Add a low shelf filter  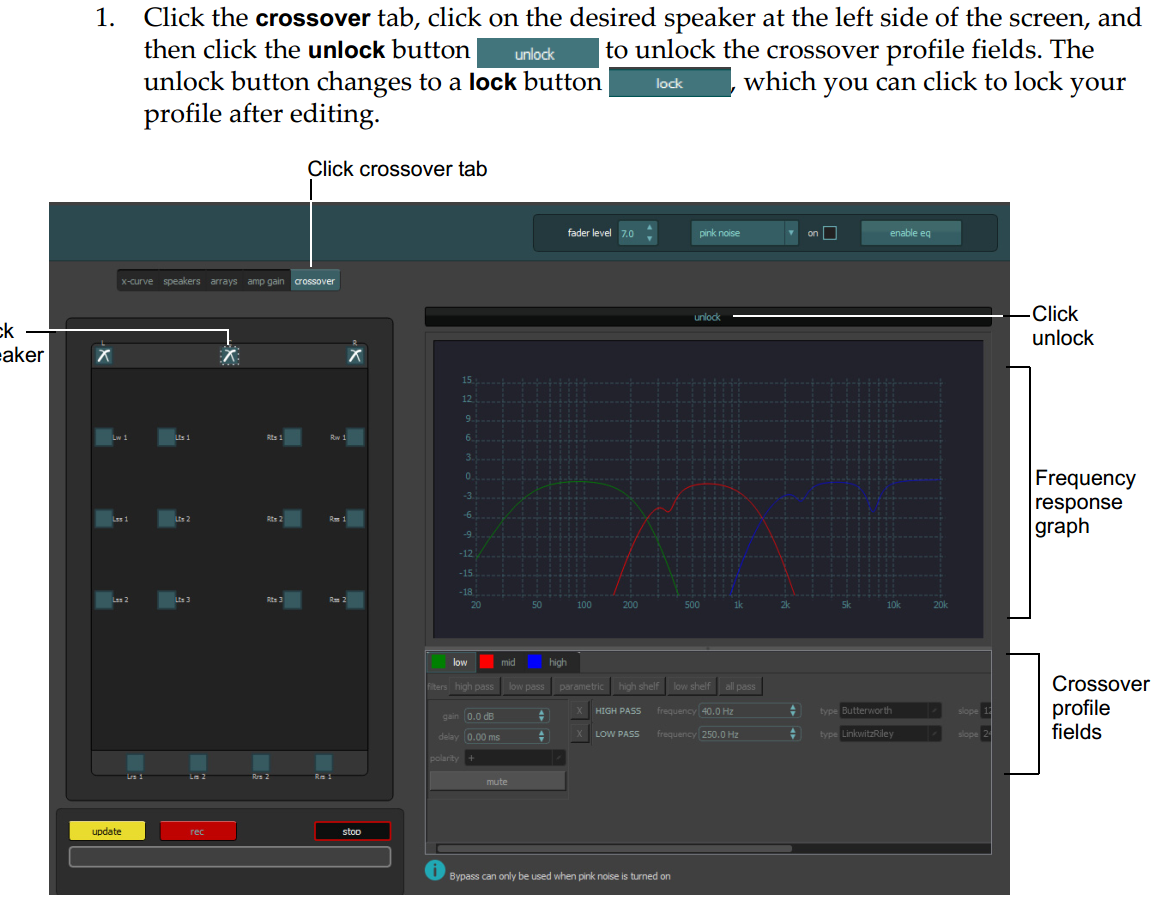[x=692, y=686]
